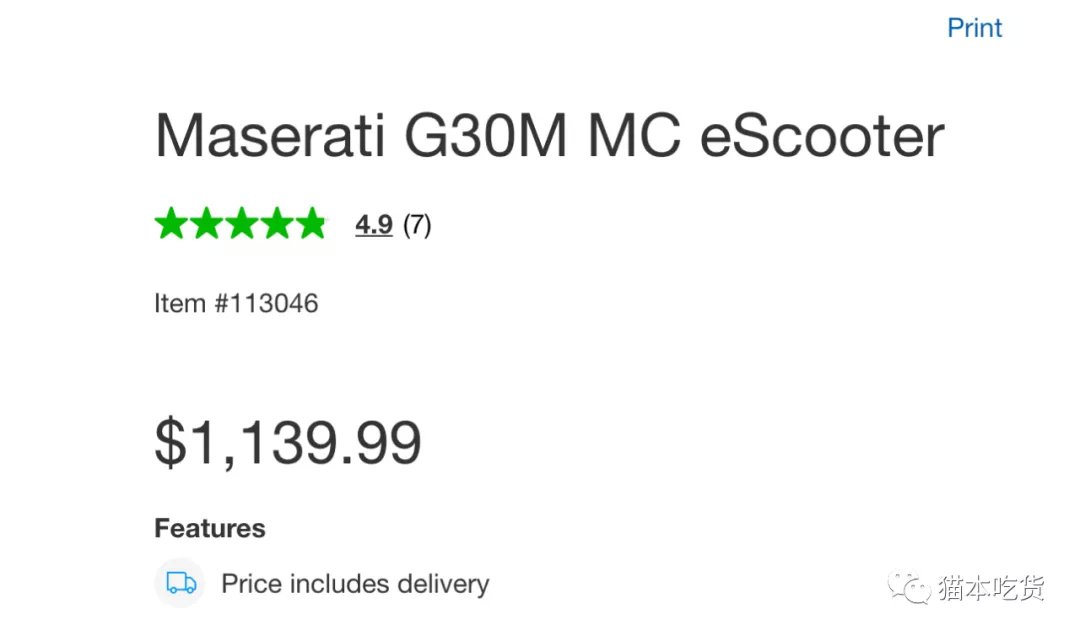Click the Price includes delivery text
Image resolution: width=1080 pixels, height=636 pixels.
tap(355, 584)
